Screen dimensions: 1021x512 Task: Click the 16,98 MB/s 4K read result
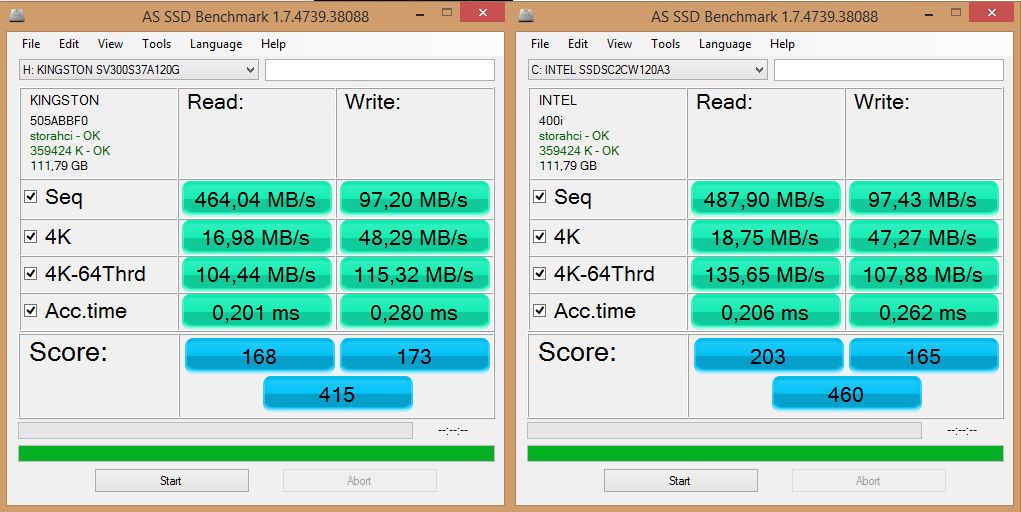[256, 237]
